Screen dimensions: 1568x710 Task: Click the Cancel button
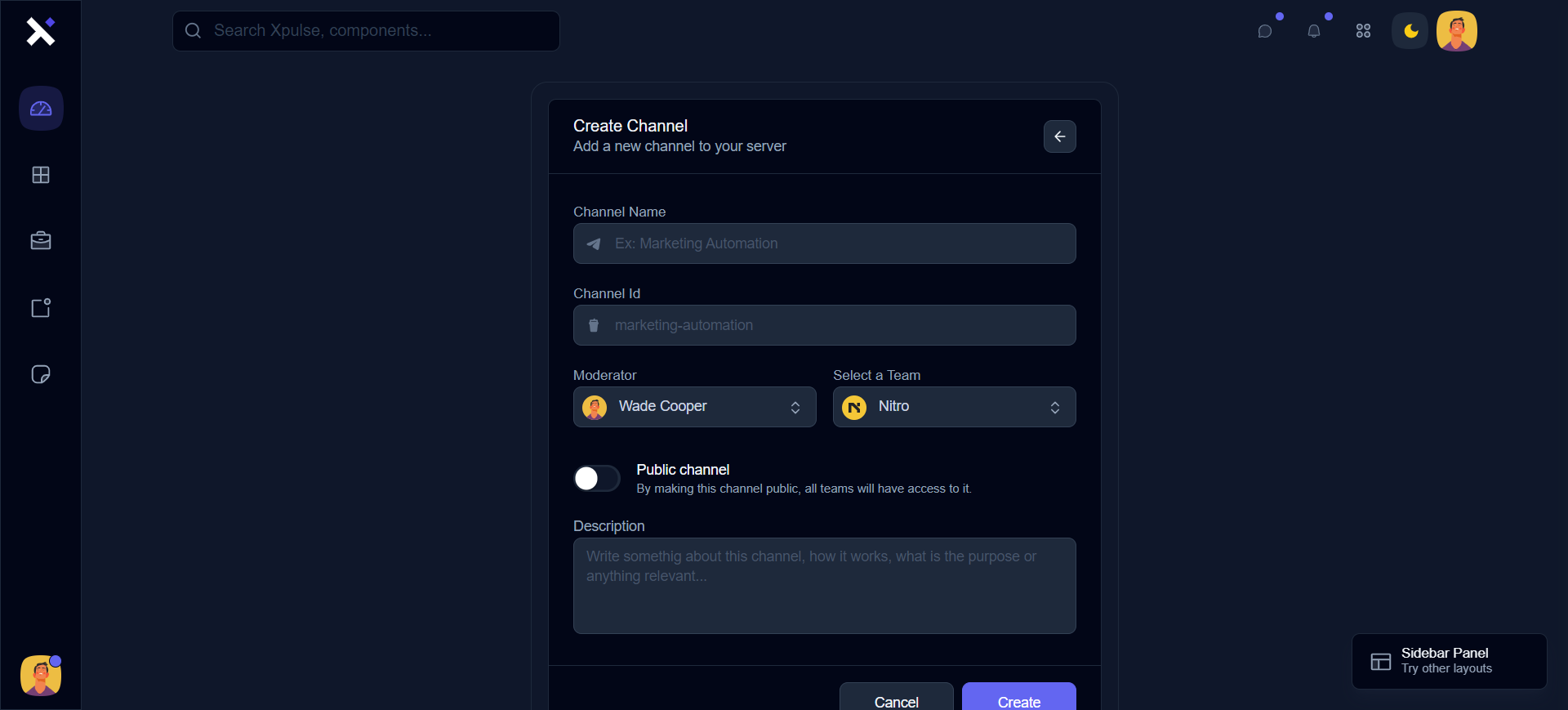[x=896, y=699]
